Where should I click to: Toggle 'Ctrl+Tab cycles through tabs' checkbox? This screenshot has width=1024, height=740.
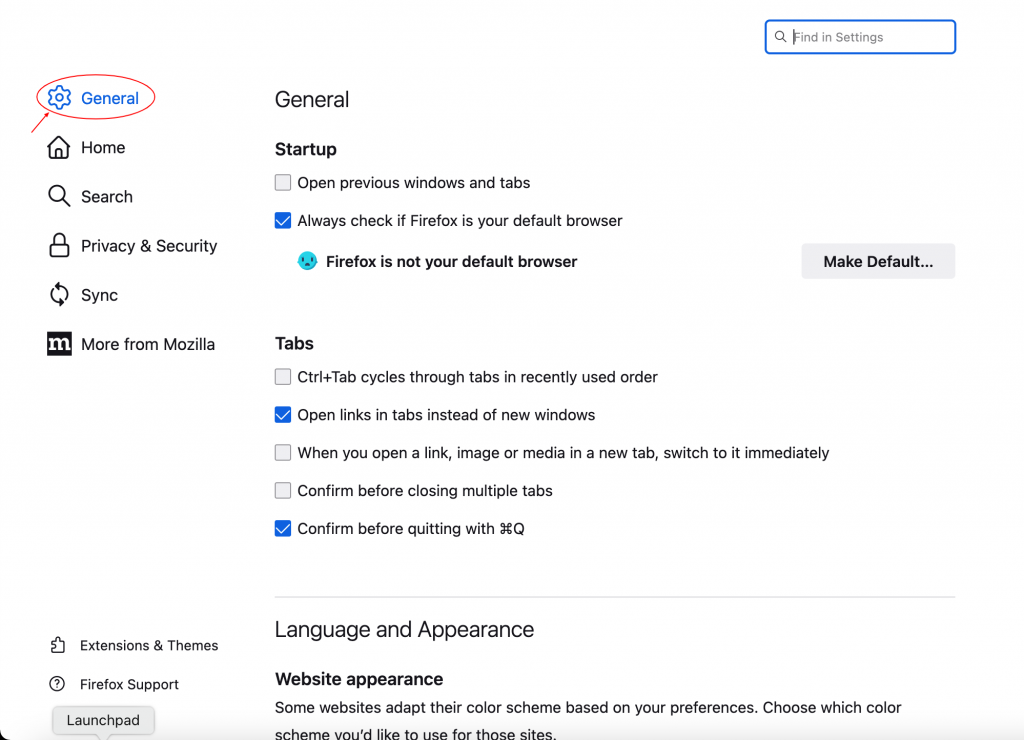[x=283, y=377]
